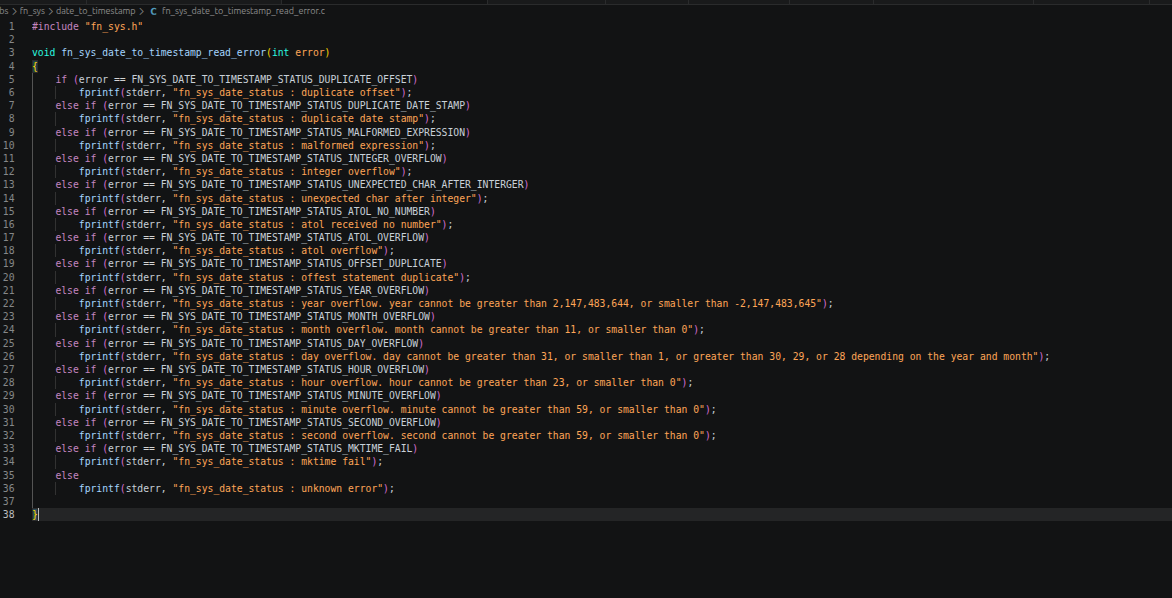Click the STATUS_MONTH_OVERFLOW constant
The width and height of the screenshot is (1172, 598).
coord(294,317)
